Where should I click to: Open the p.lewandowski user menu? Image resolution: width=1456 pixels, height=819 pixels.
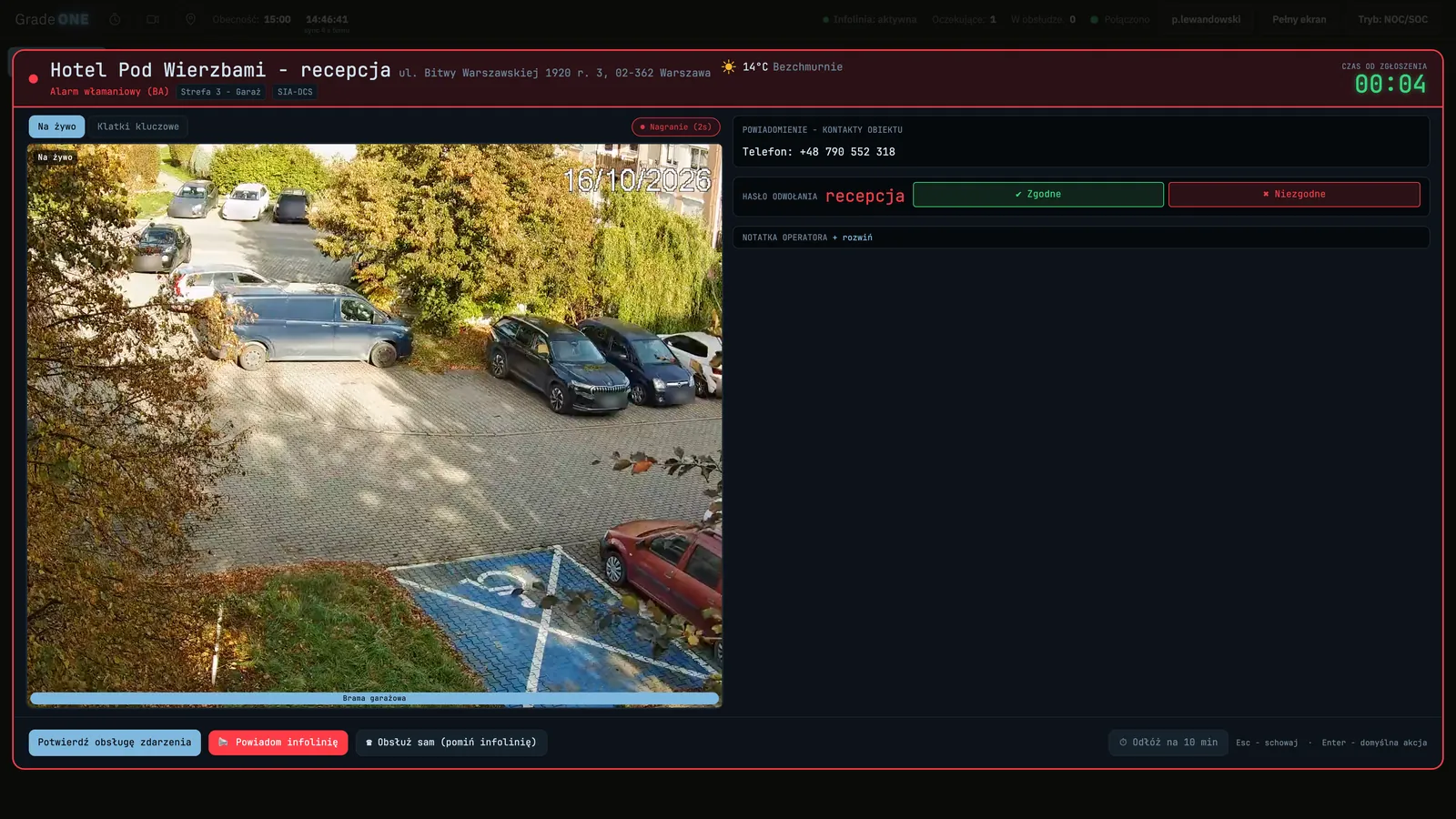pyautogui.click(x=1206, y=19)
